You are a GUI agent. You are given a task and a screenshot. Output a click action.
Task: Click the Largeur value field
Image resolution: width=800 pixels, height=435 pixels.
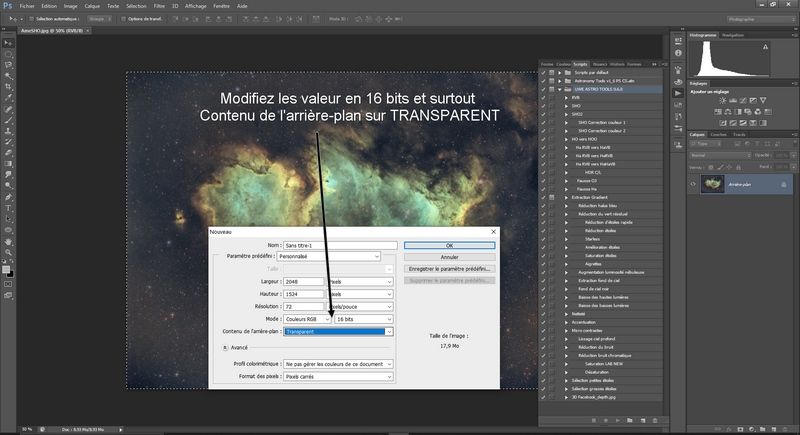tap(304, 282)
